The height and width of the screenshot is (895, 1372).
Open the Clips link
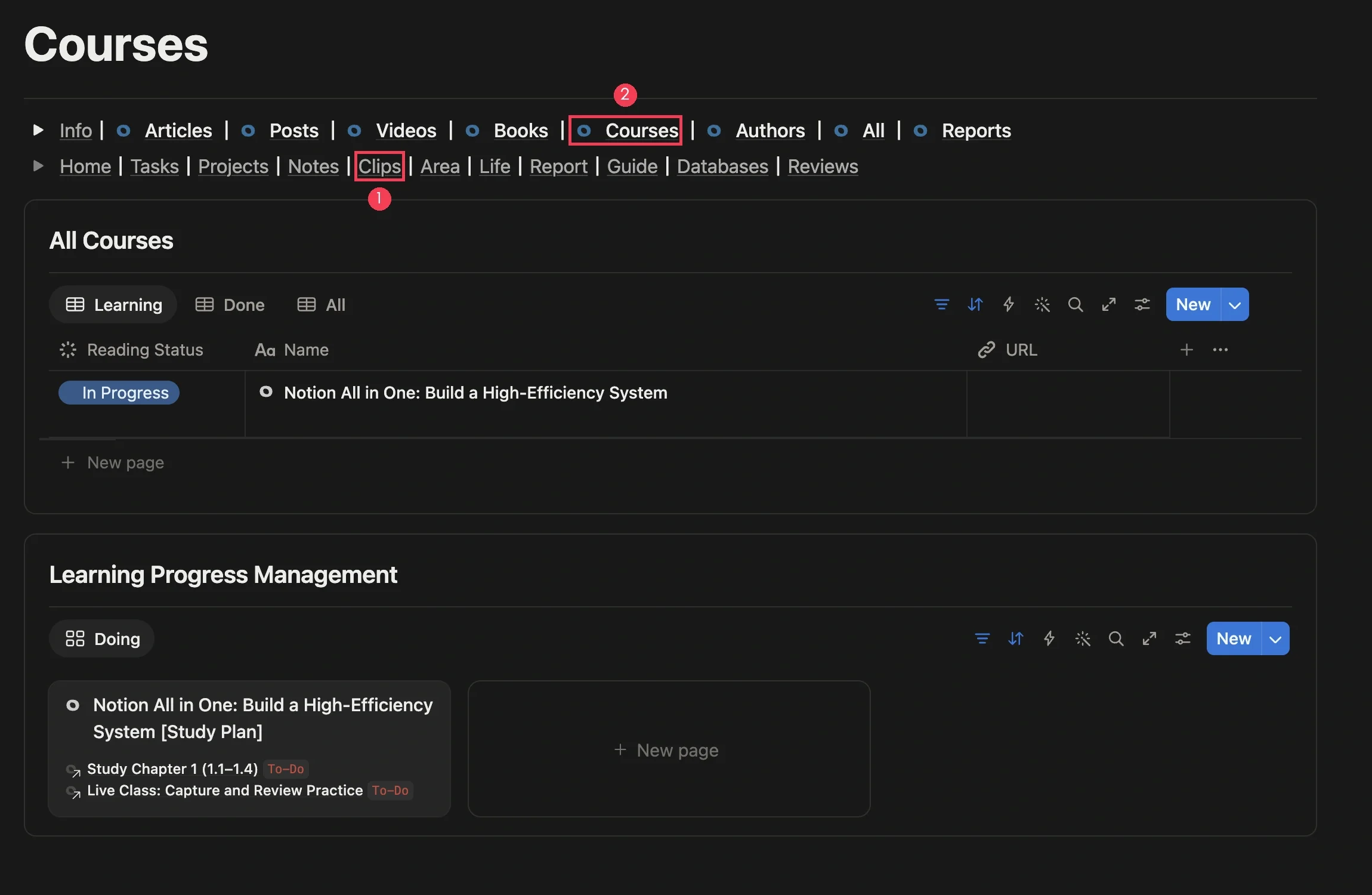(x=379, y=166)
